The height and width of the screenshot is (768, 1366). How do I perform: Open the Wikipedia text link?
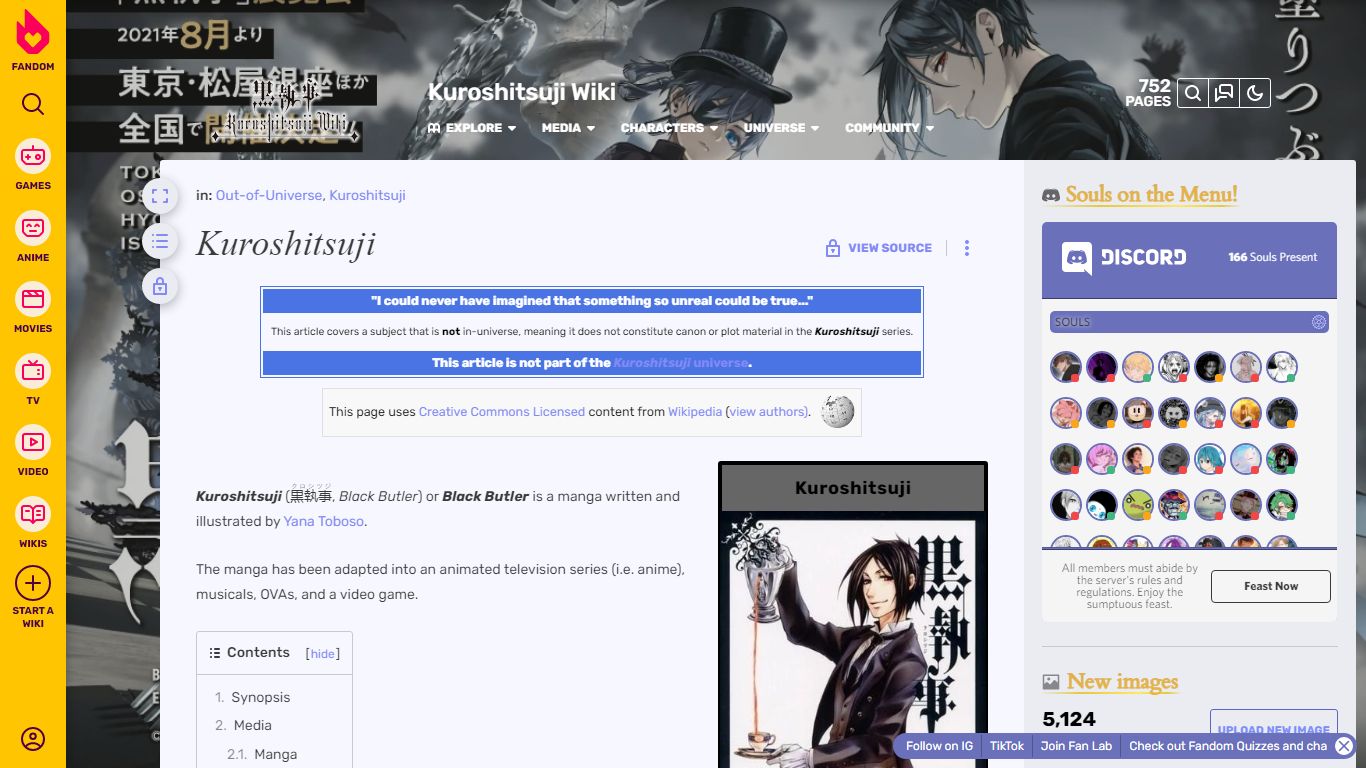[x=695, y=412]
